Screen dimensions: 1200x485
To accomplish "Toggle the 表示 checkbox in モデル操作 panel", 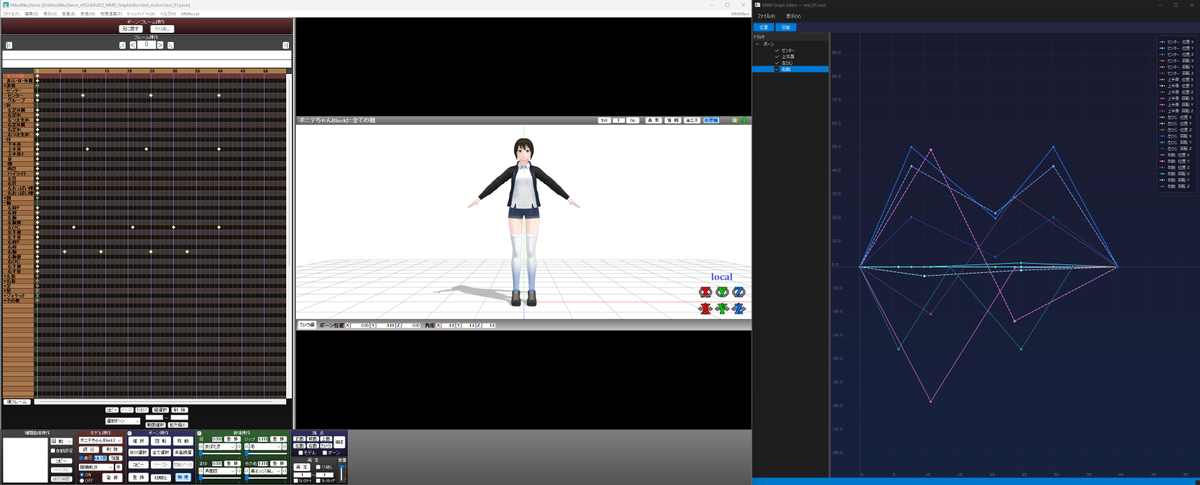I will 81,458.
